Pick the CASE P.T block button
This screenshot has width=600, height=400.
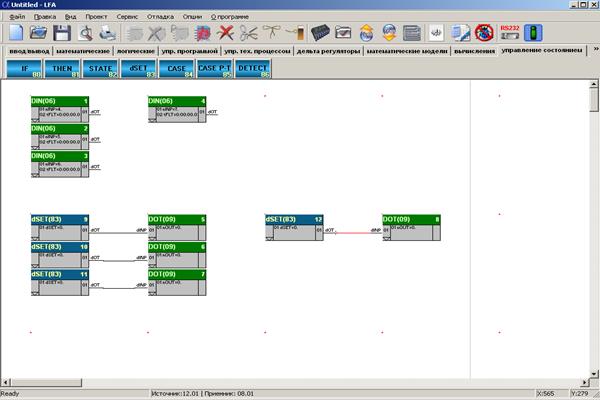pos(212,68)
